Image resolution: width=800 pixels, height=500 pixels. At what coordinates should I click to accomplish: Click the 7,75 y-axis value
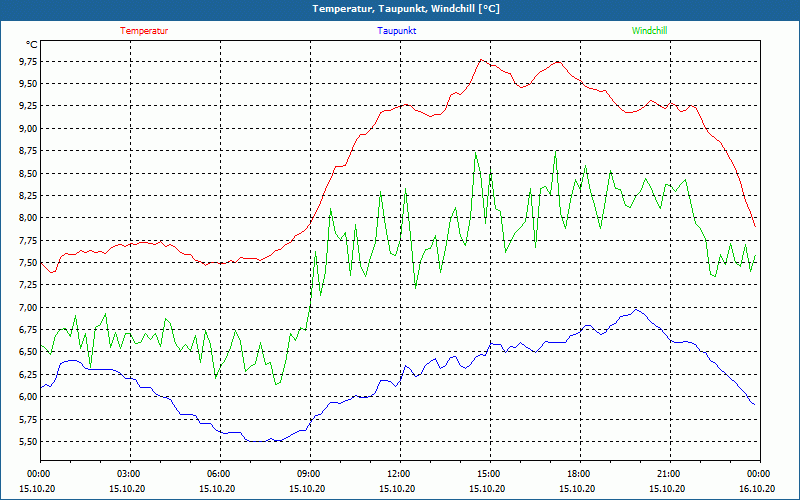click(28, 240)
